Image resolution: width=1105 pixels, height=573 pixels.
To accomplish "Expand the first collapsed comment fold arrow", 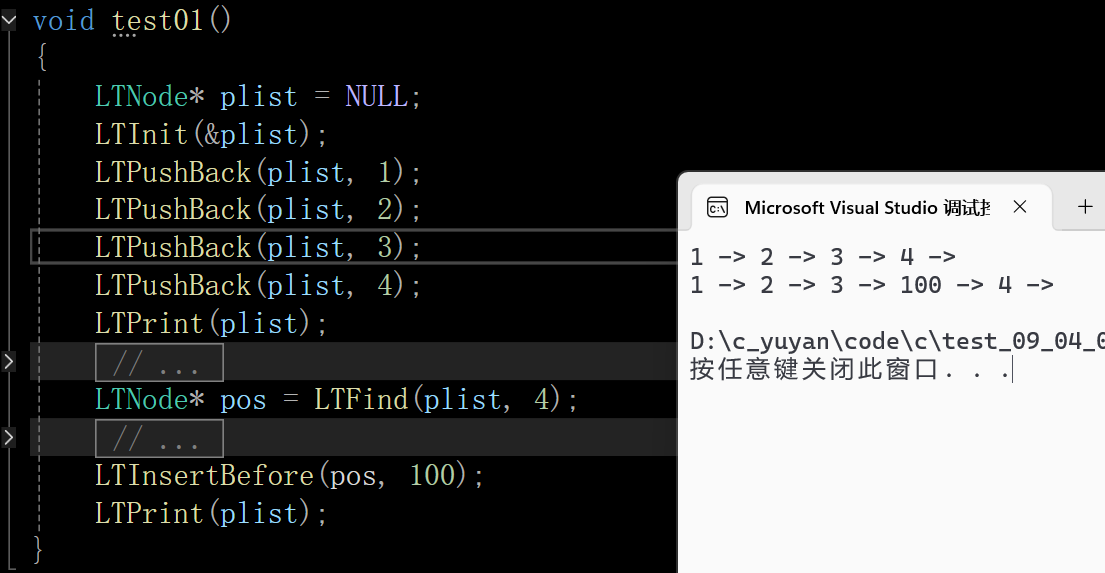I will pyautogui.click(x=8, y=362).
